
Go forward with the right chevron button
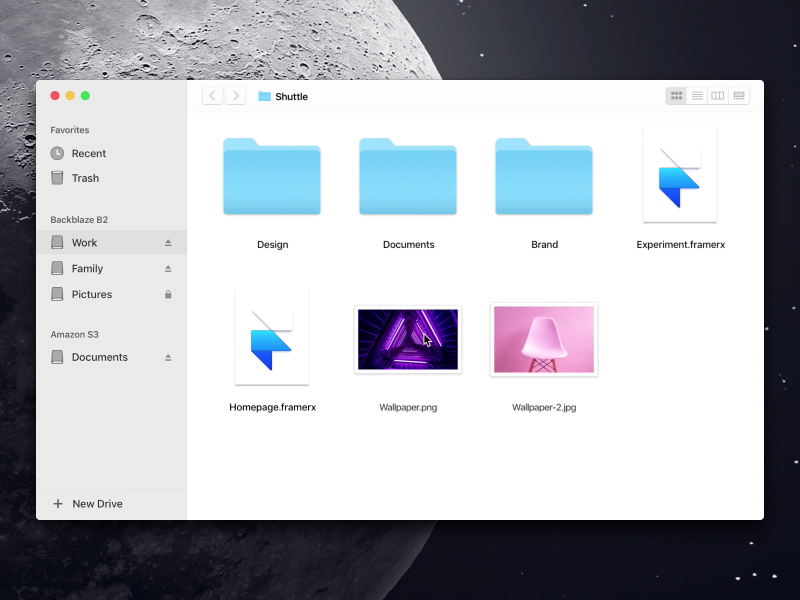236,96
